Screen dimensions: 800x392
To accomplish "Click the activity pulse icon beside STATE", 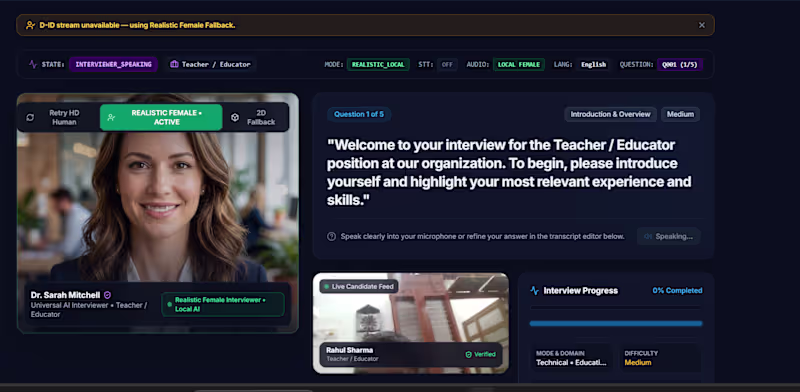I will [x=33, y=64].
